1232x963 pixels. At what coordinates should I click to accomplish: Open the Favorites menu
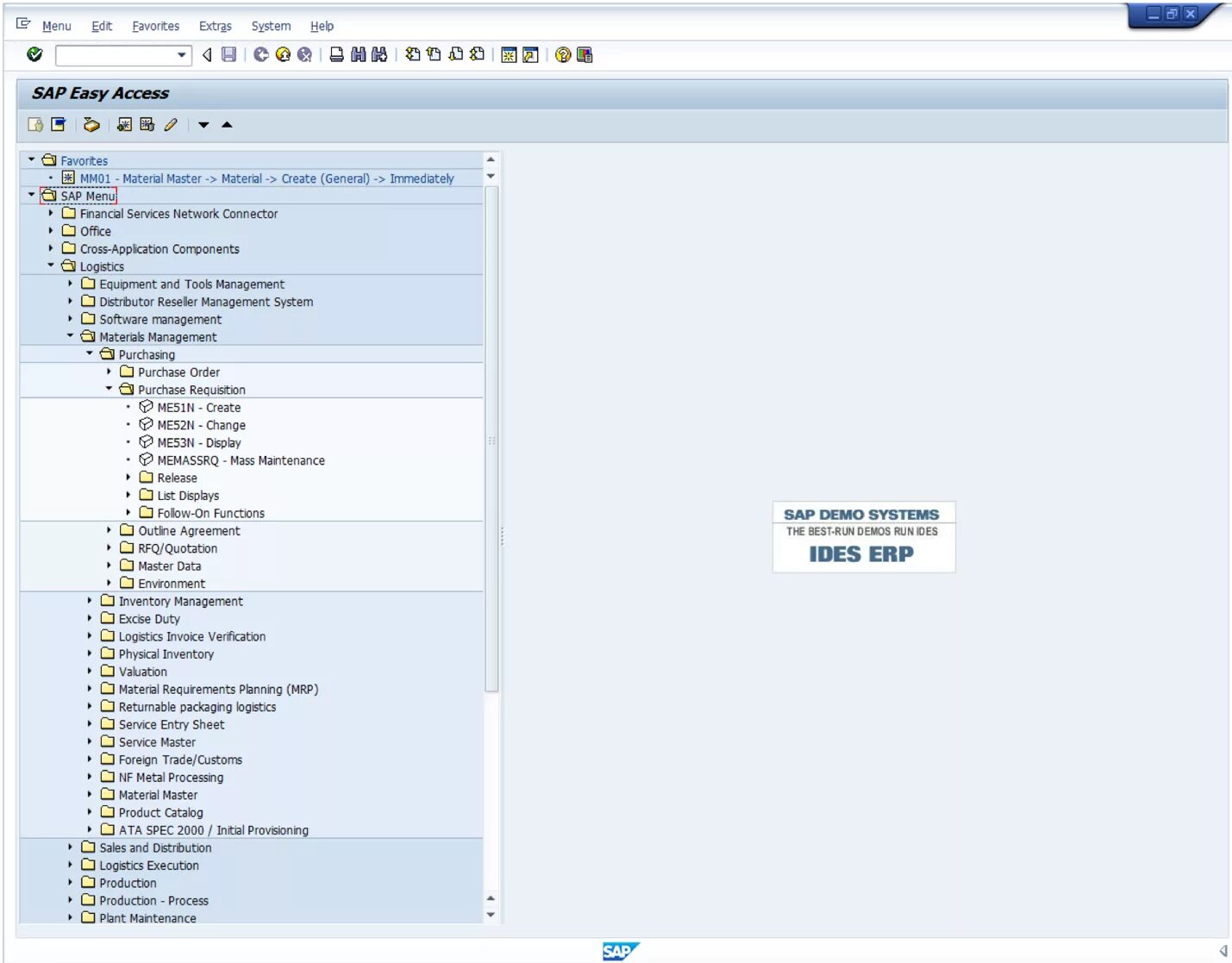pos(155,26)
